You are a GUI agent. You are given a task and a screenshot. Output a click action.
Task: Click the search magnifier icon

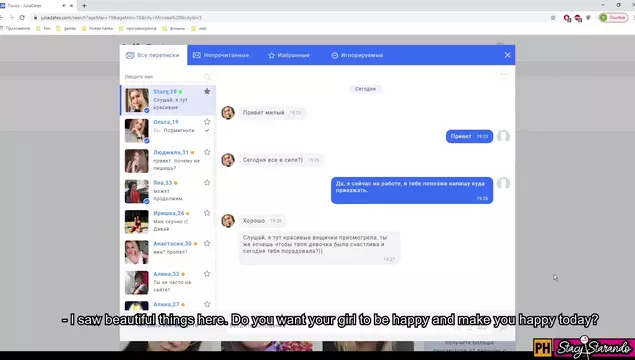(207, 77)
